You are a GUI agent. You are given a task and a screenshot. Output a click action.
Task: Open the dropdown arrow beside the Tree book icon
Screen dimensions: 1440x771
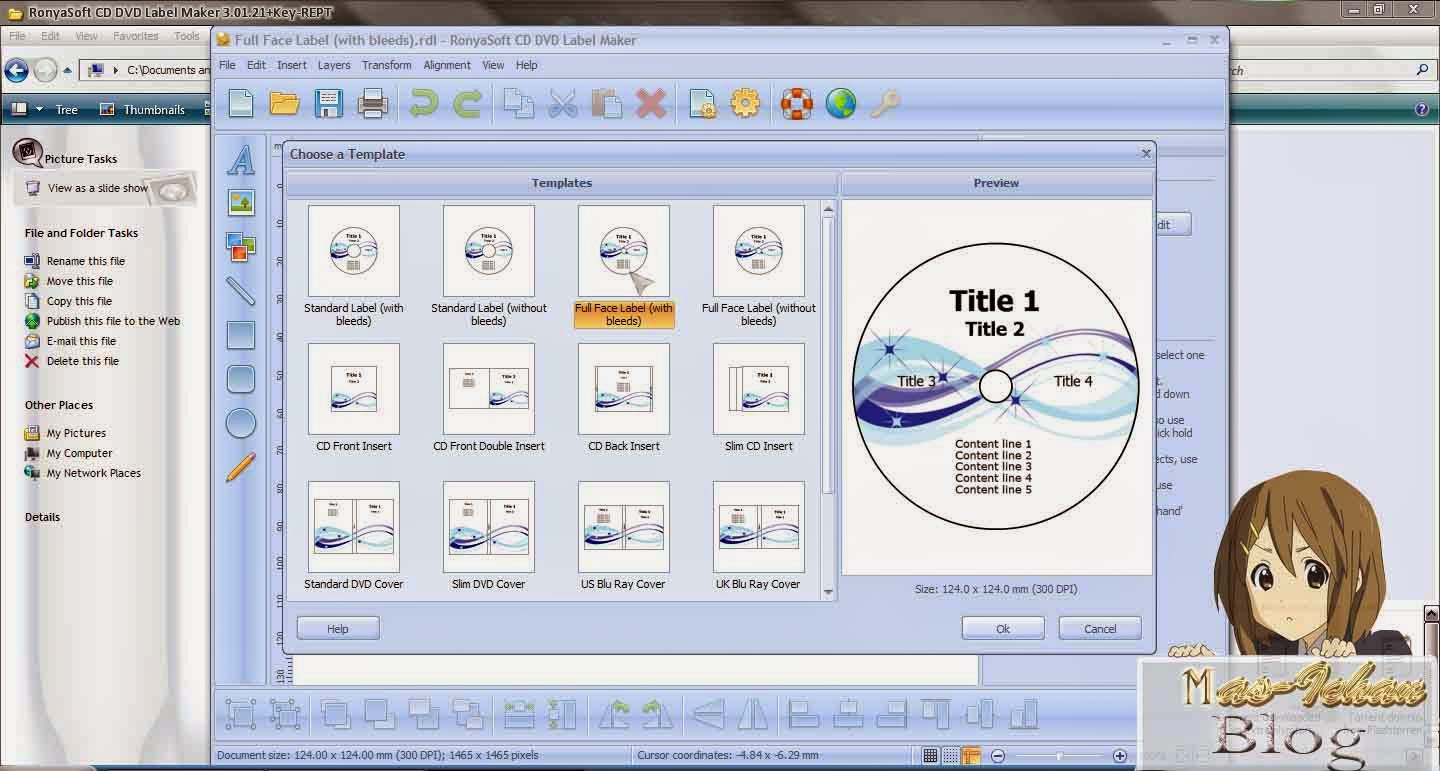point(40,109)
